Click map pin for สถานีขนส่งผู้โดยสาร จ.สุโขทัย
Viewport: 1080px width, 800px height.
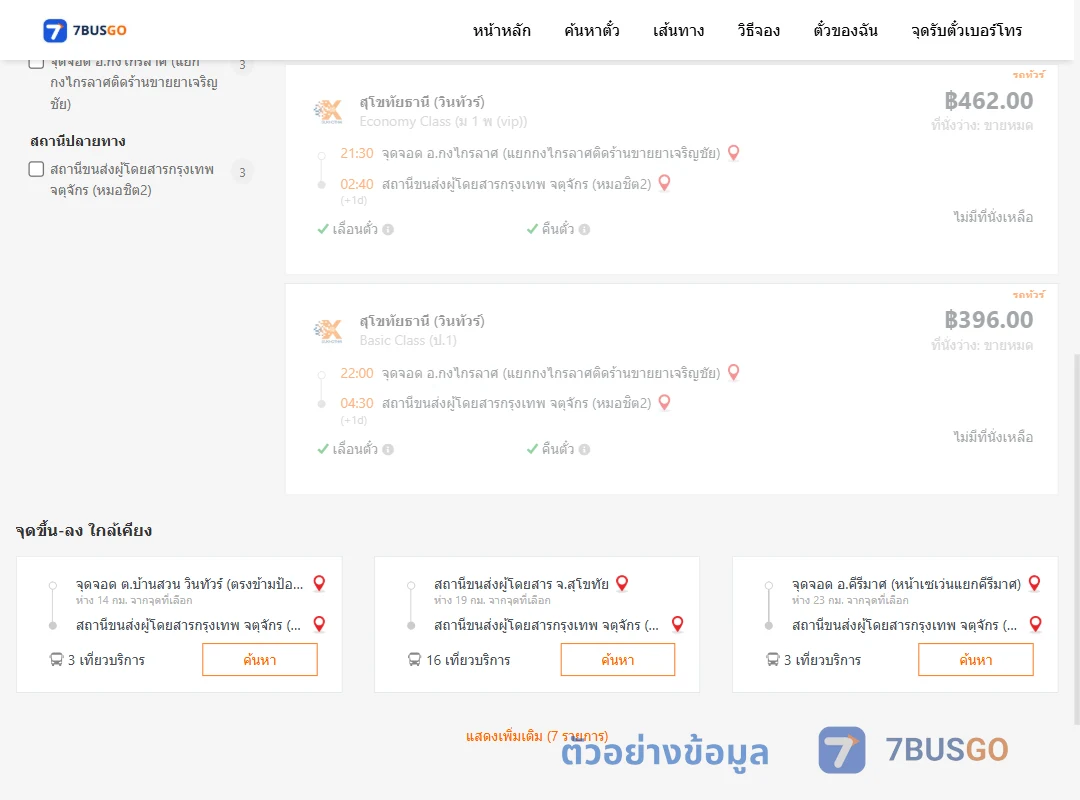[622, 584]
